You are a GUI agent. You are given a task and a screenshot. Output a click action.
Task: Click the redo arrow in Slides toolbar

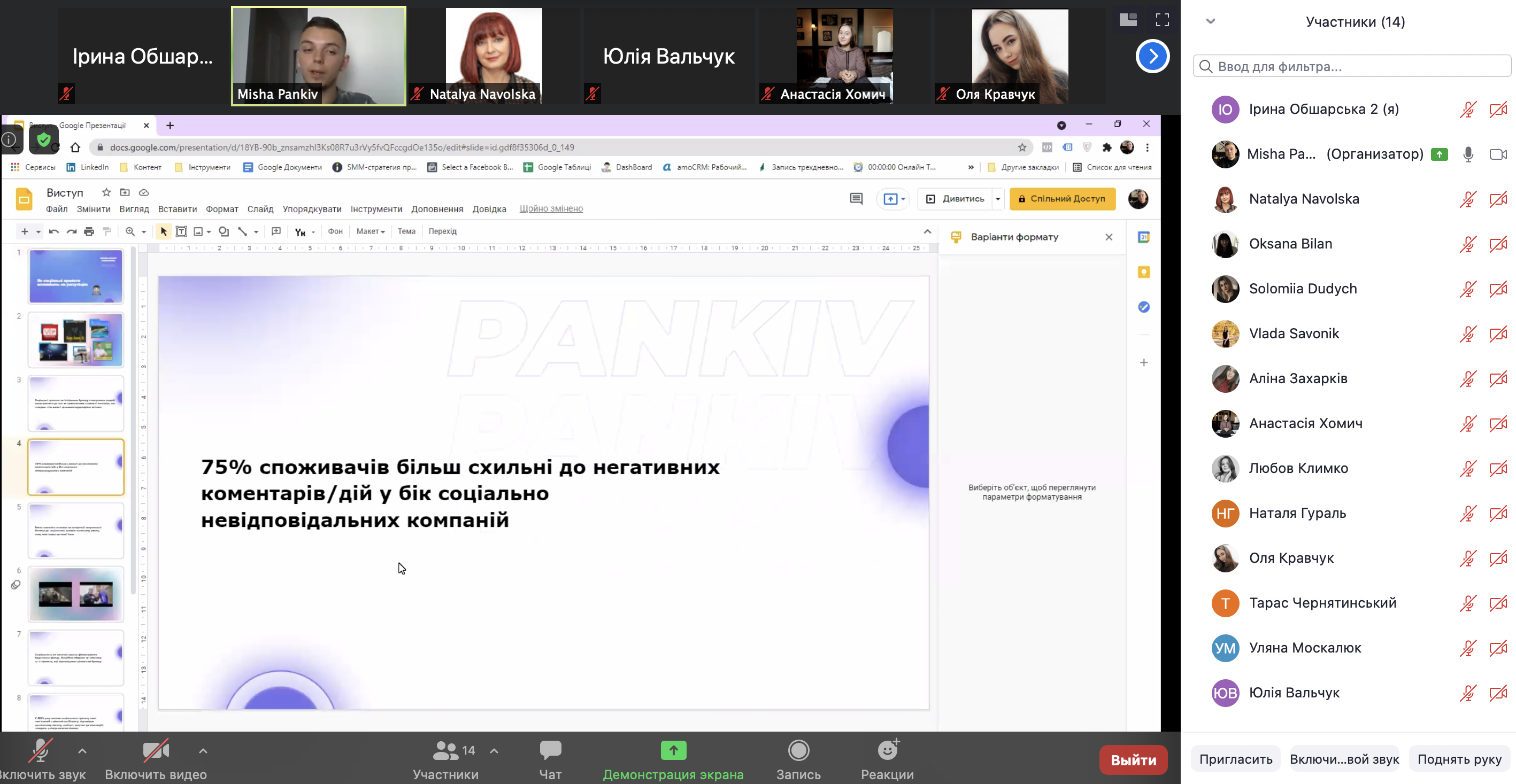click(x=71, y=232)
